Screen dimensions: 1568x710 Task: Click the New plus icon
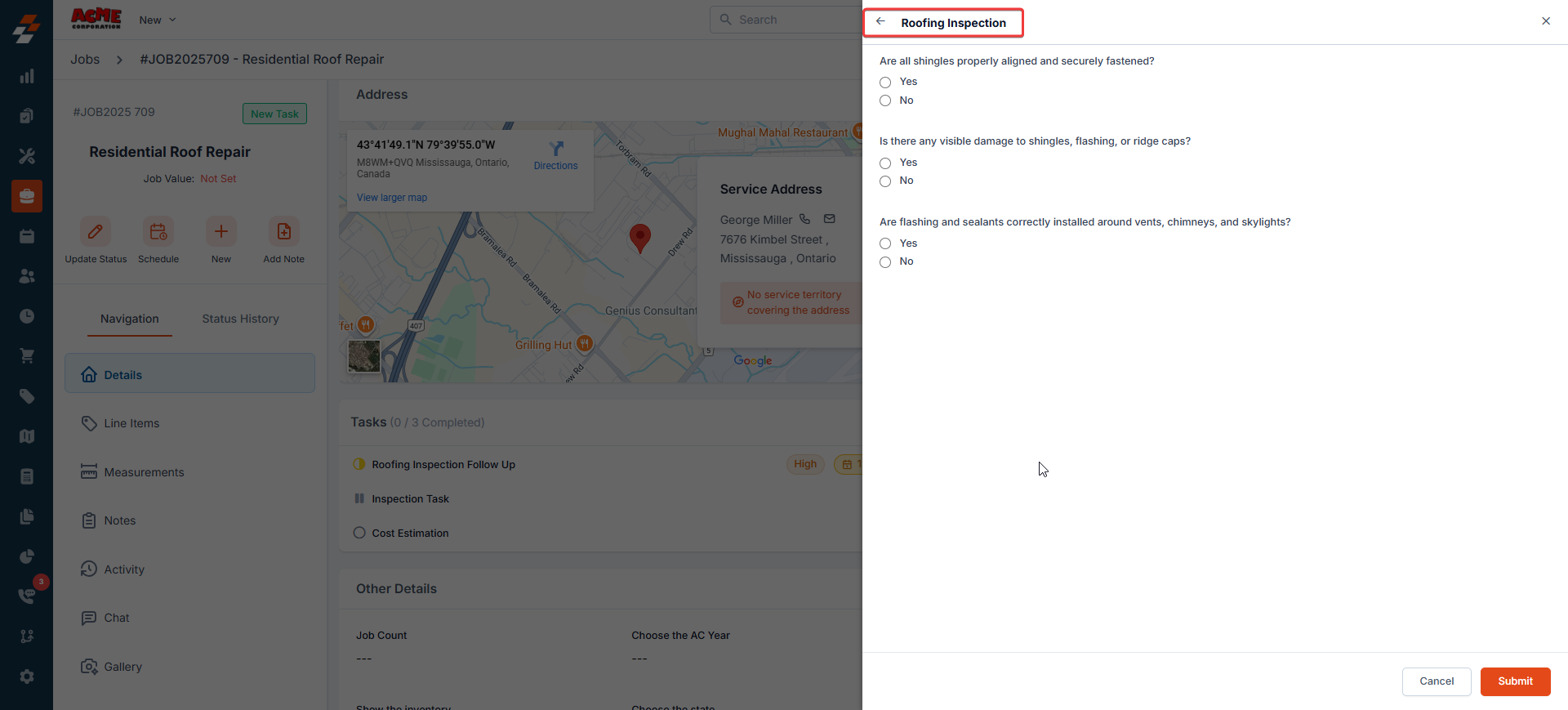pyautogui.click(x=221, y=232)
